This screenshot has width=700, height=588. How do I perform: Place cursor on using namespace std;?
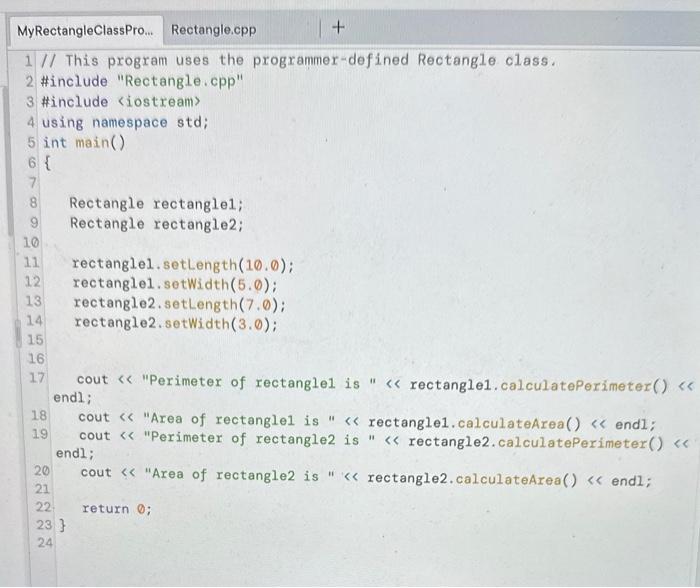pyautogui.click(x=125, y=122)
